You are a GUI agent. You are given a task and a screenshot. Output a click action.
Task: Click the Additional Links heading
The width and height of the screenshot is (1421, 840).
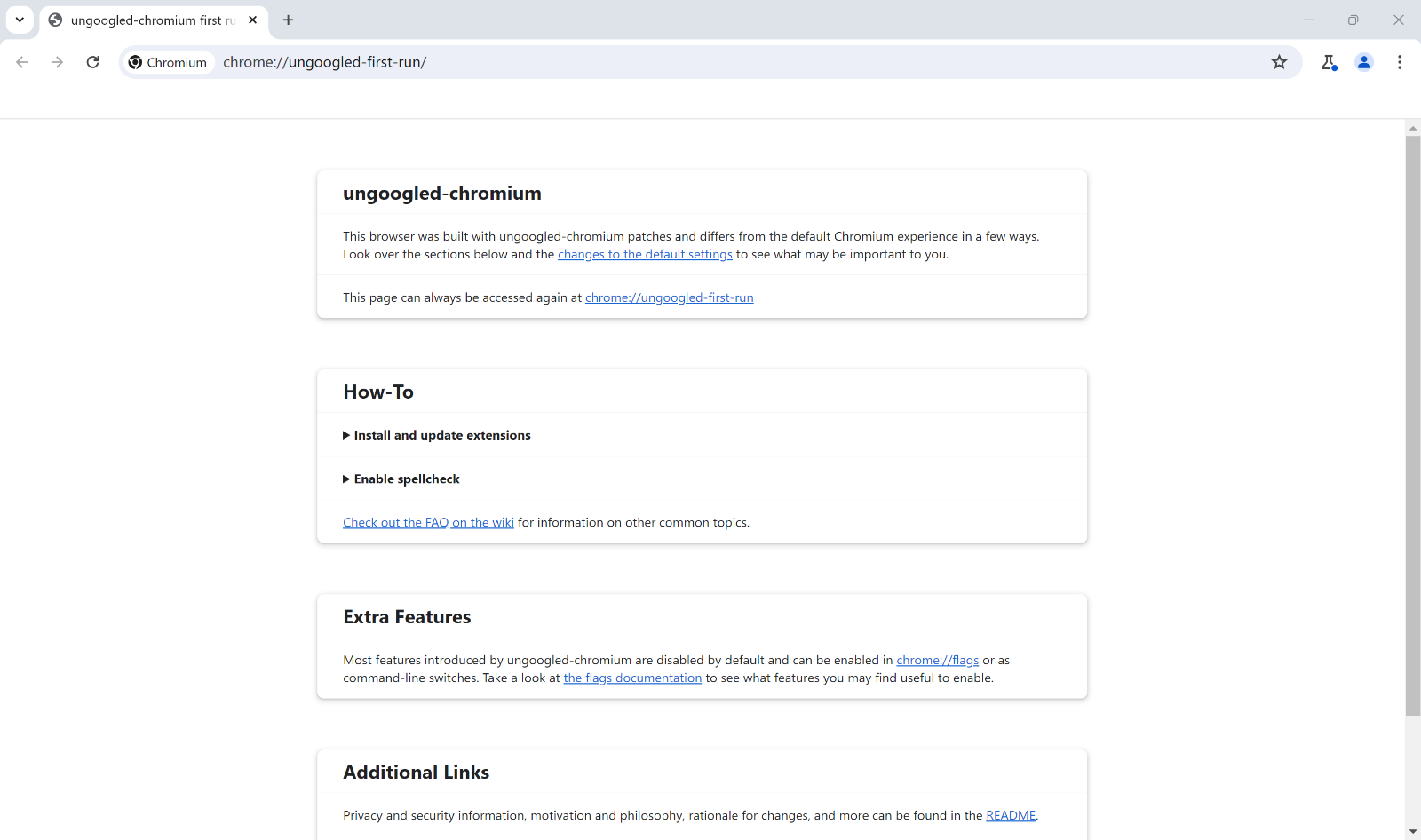(416, 773)
